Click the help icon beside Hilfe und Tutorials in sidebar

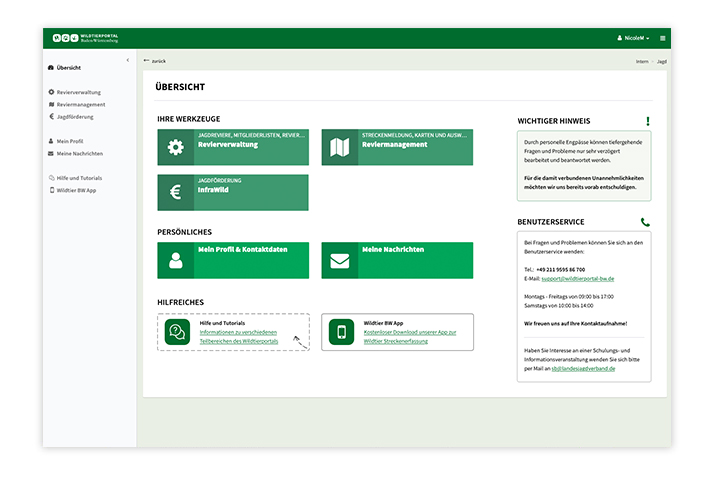51,178
